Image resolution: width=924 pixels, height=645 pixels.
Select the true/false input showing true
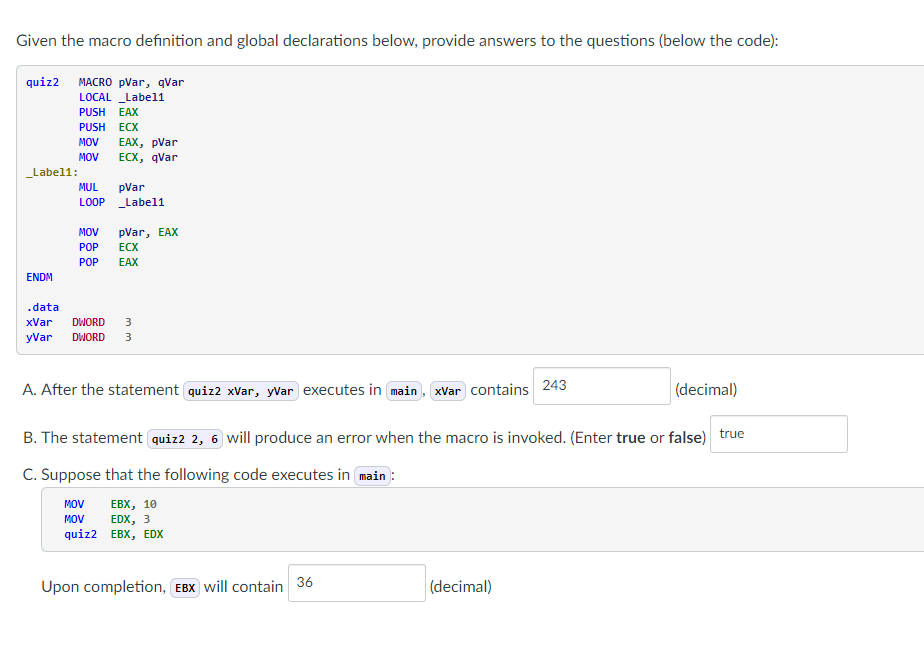[778, 434]
